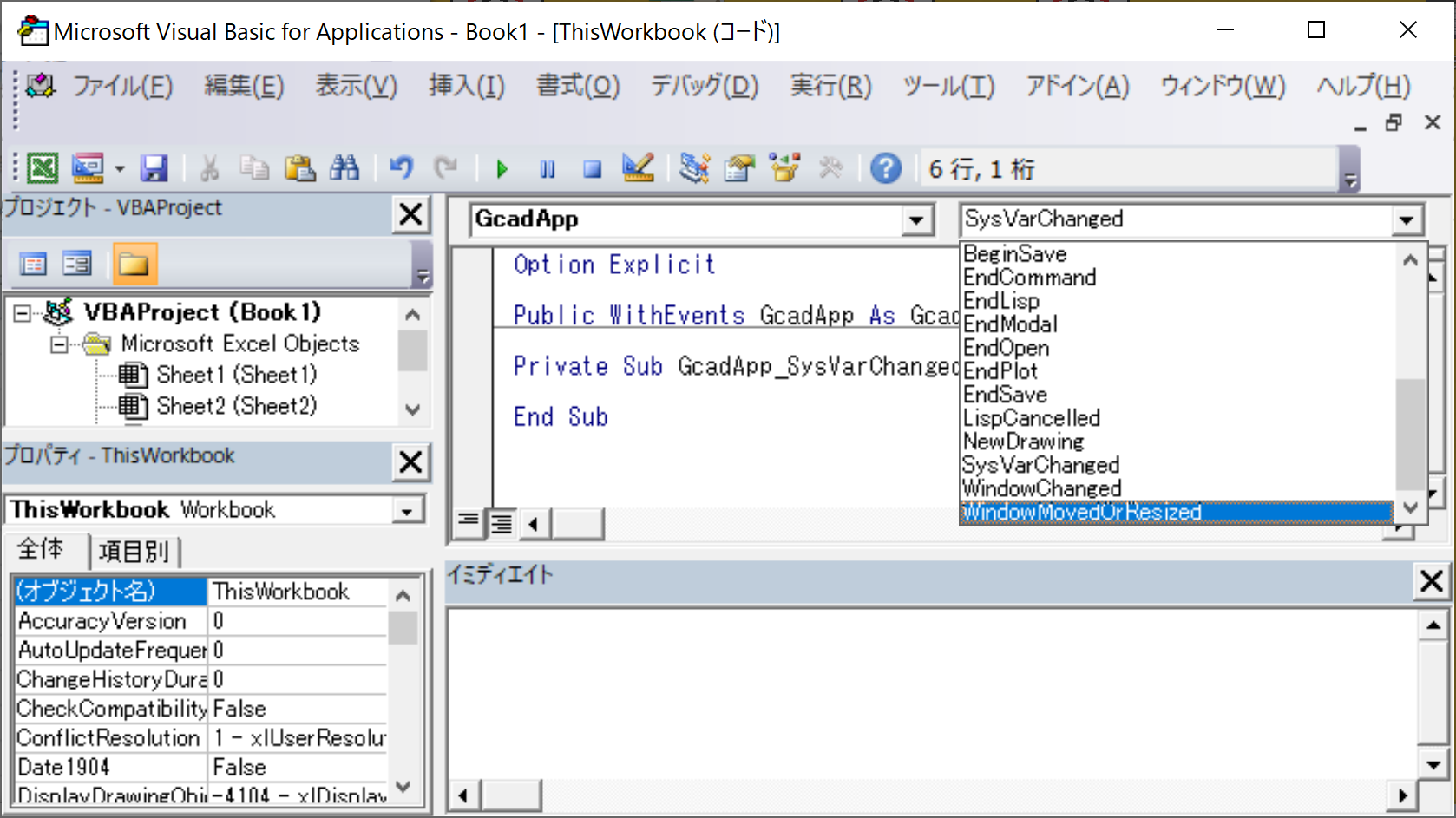The image size is (1456, 818).
Task: Open the ウィンドウ(W) menu
Action: pos(1223,86)
